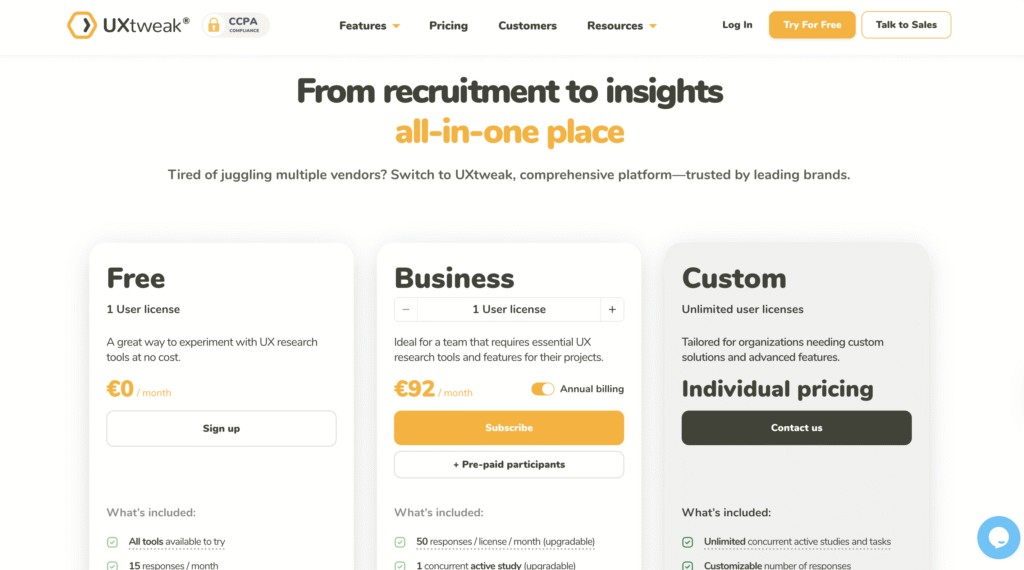
Task: Click the plus icon for user licenses
Action: 612,310
